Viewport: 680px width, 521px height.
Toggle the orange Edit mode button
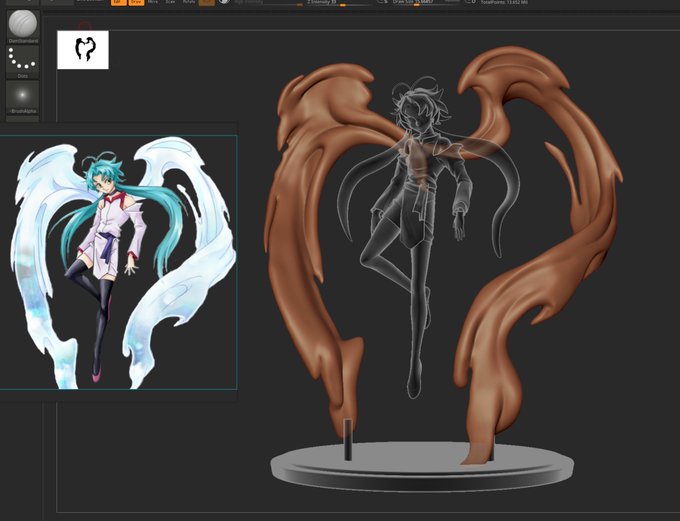118,2
